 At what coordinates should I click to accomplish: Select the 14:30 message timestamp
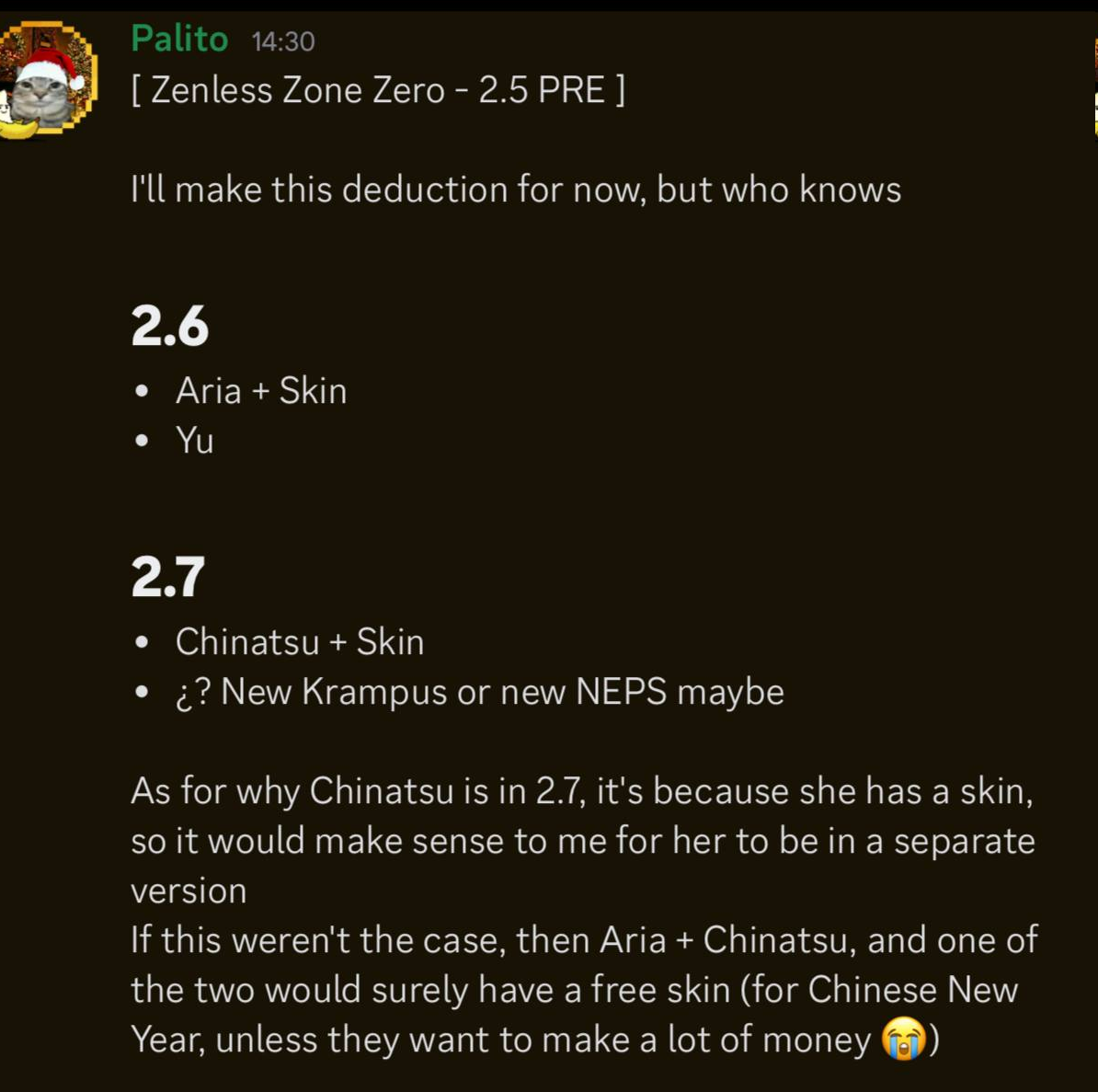[x=283, y=41]
